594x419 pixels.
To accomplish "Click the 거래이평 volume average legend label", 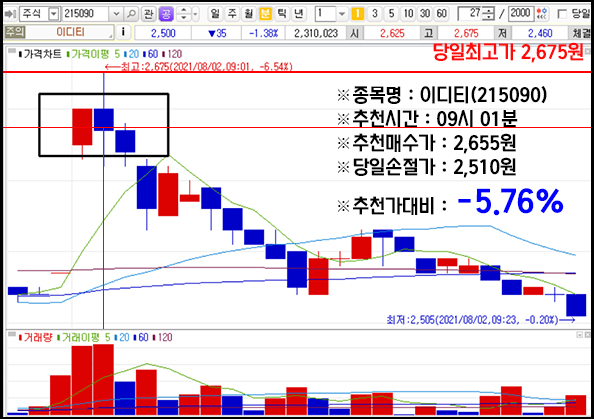I will pyautogui.click(x=78, y=337).
